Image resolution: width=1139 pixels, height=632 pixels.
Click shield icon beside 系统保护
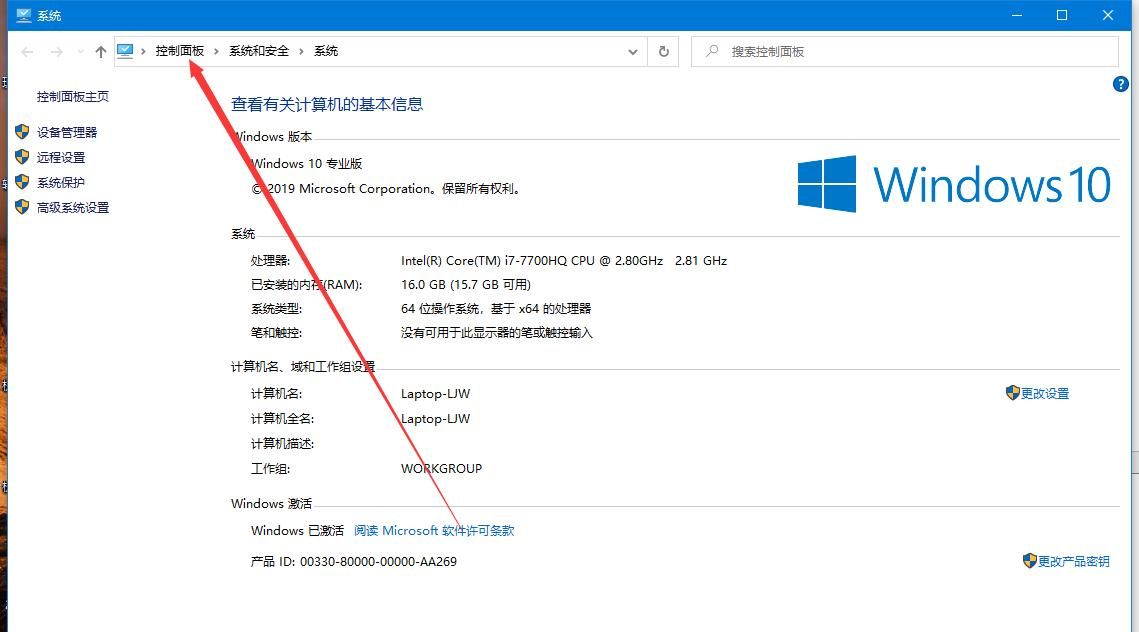tap(22, 182)
